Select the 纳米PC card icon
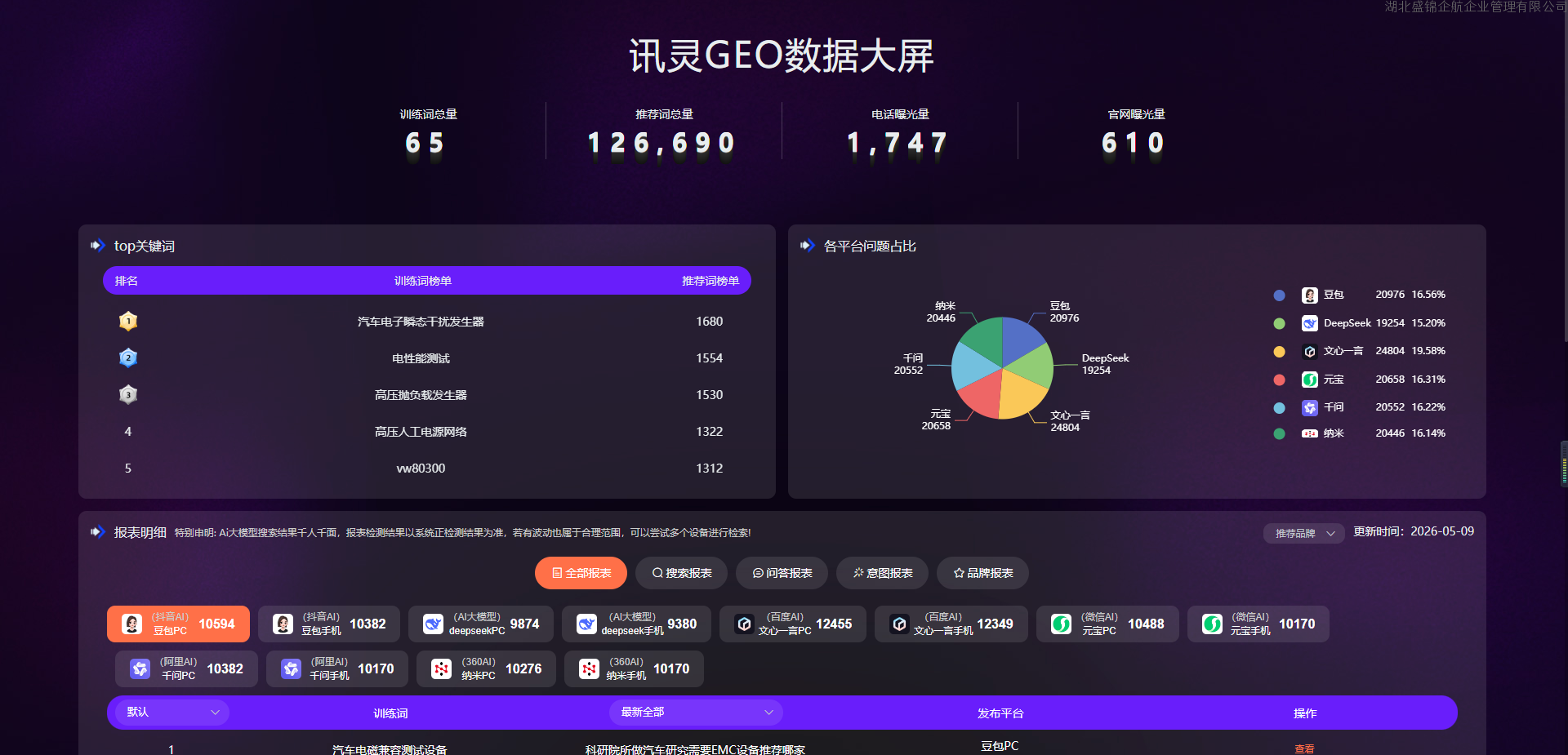 [441, 669]
